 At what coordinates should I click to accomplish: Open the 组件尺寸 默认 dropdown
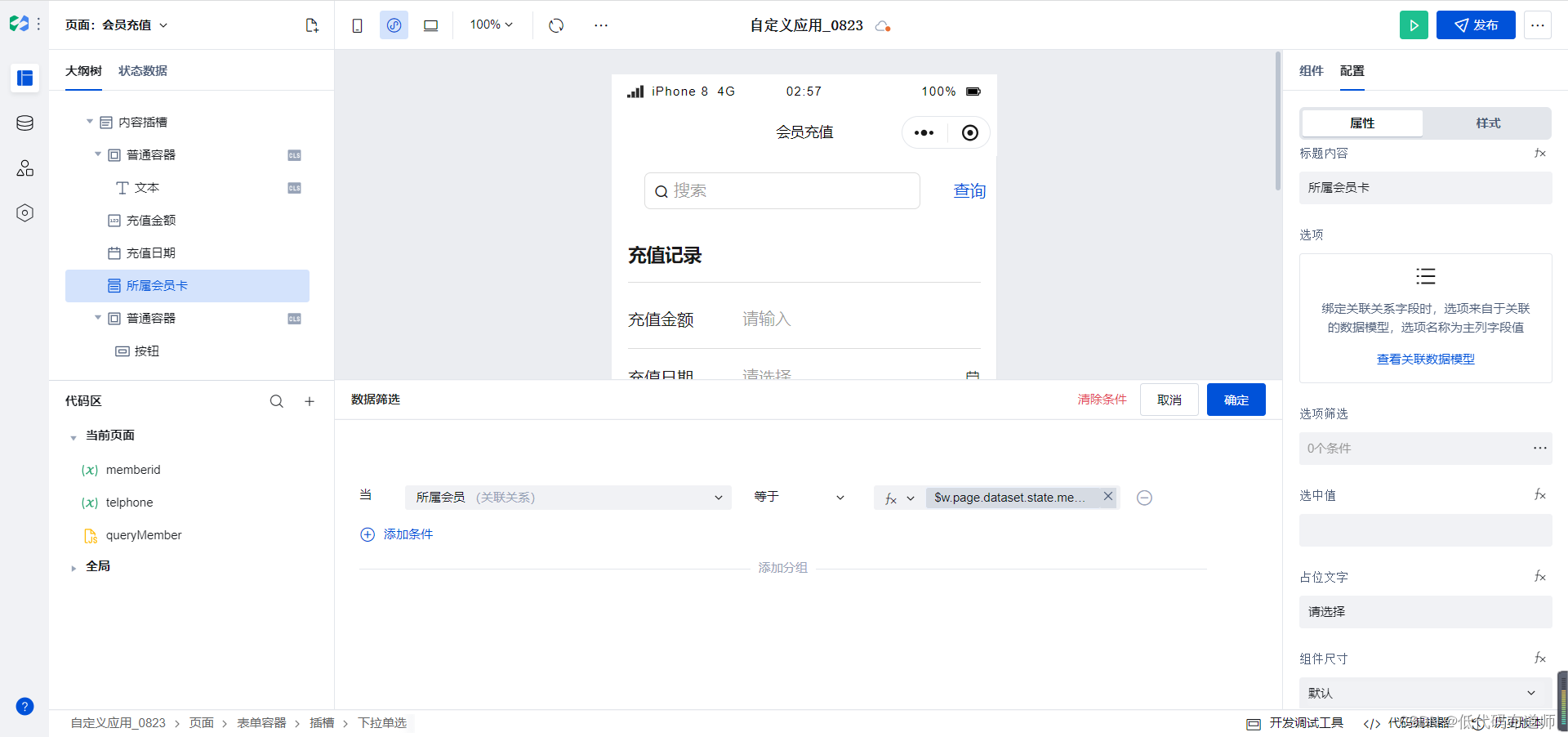(x=1425, y=693)
